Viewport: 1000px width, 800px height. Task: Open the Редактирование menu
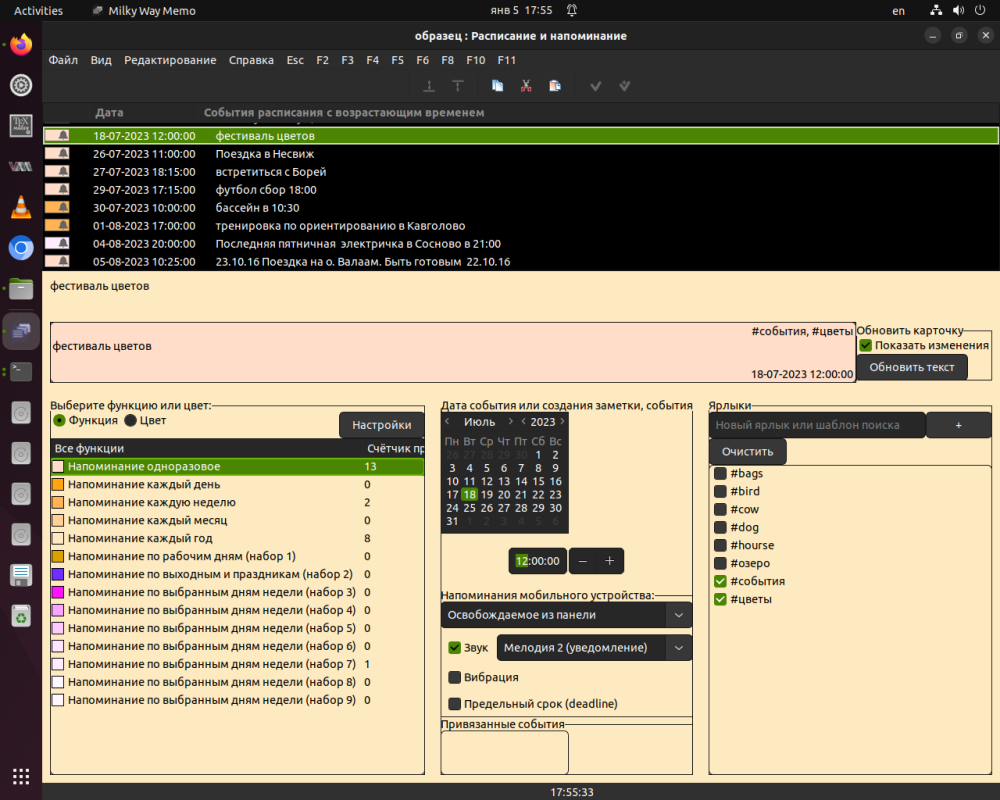tap(170, 60)
